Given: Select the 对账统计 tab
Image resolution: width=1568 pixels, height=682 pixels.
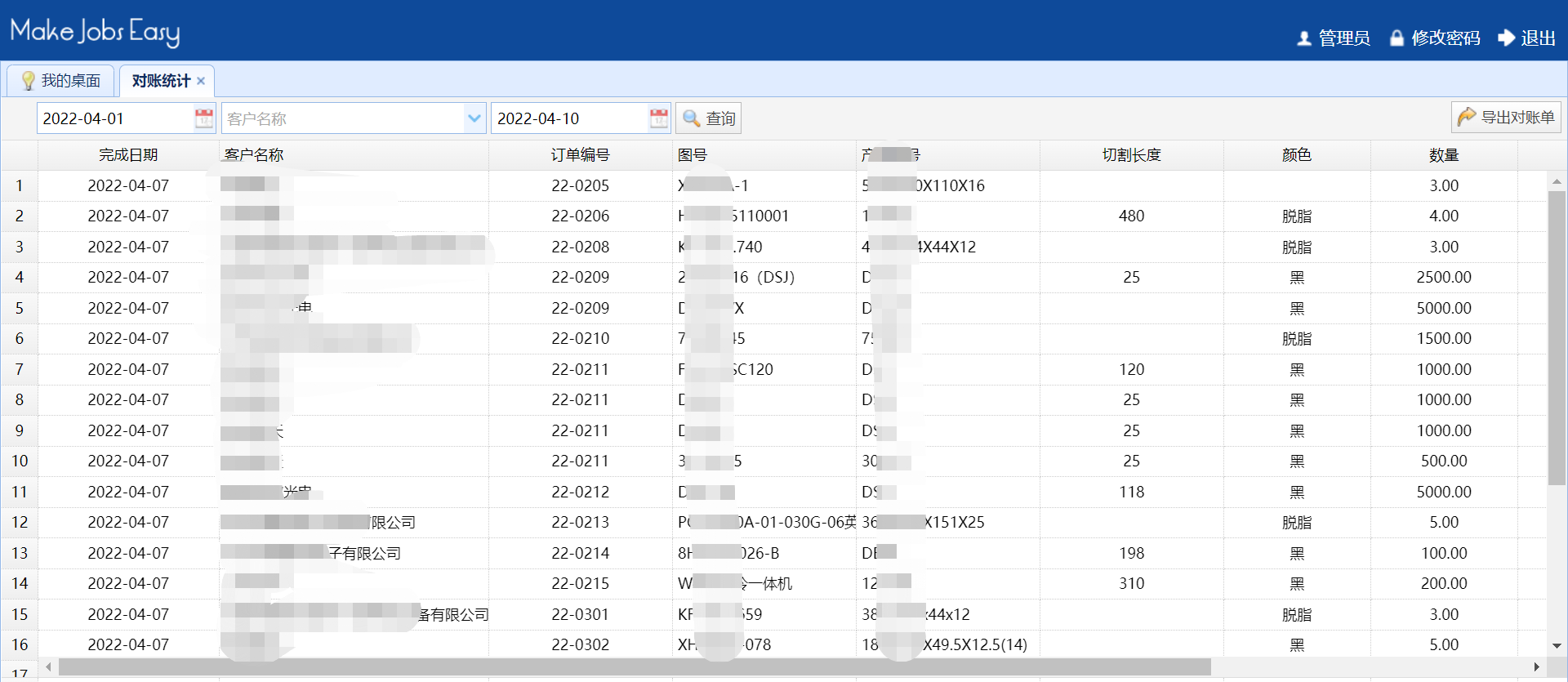Looking at the screenshot, I should [x=161, y=81].
